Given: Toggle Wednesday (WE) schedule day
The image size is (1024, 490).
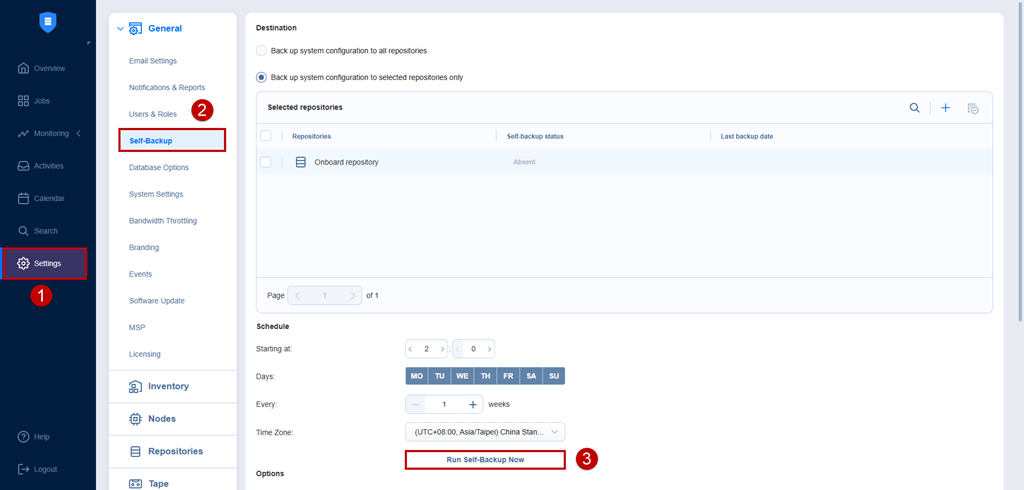Looking at the screenshot, I should [462, 376].
